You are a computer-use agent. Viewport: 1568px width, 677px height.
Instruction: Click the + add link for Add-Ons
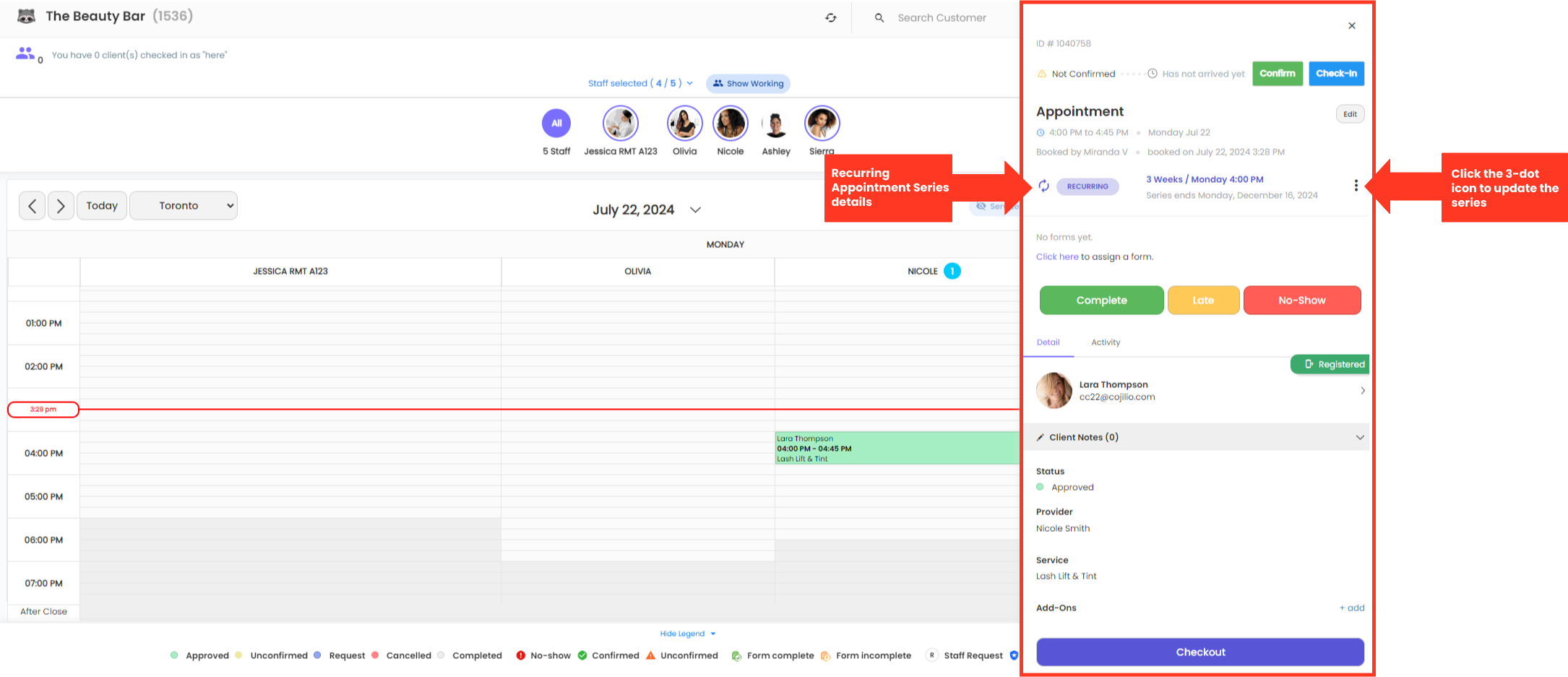1352,608
